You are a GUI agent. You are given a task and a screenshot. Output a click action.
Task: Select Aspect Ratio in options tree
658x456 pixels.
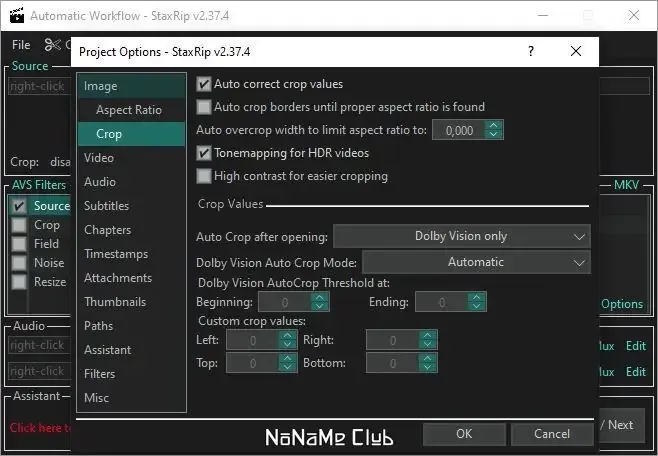coord(131,110)
